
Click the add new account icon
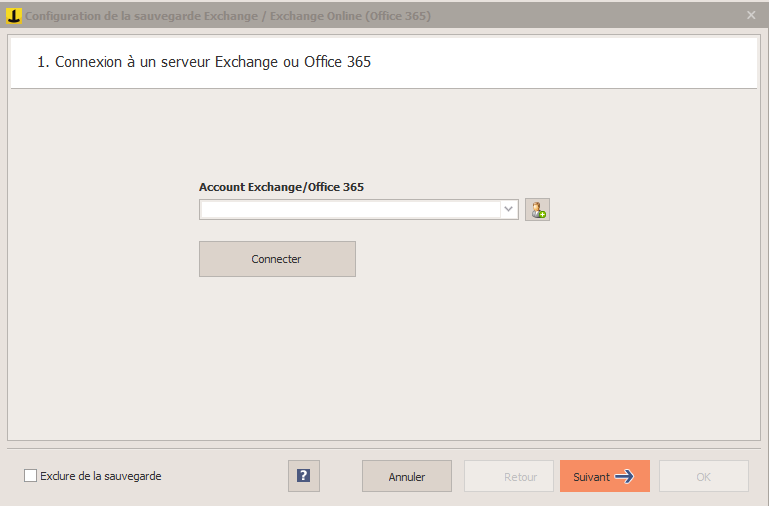[x=538, y=210]
